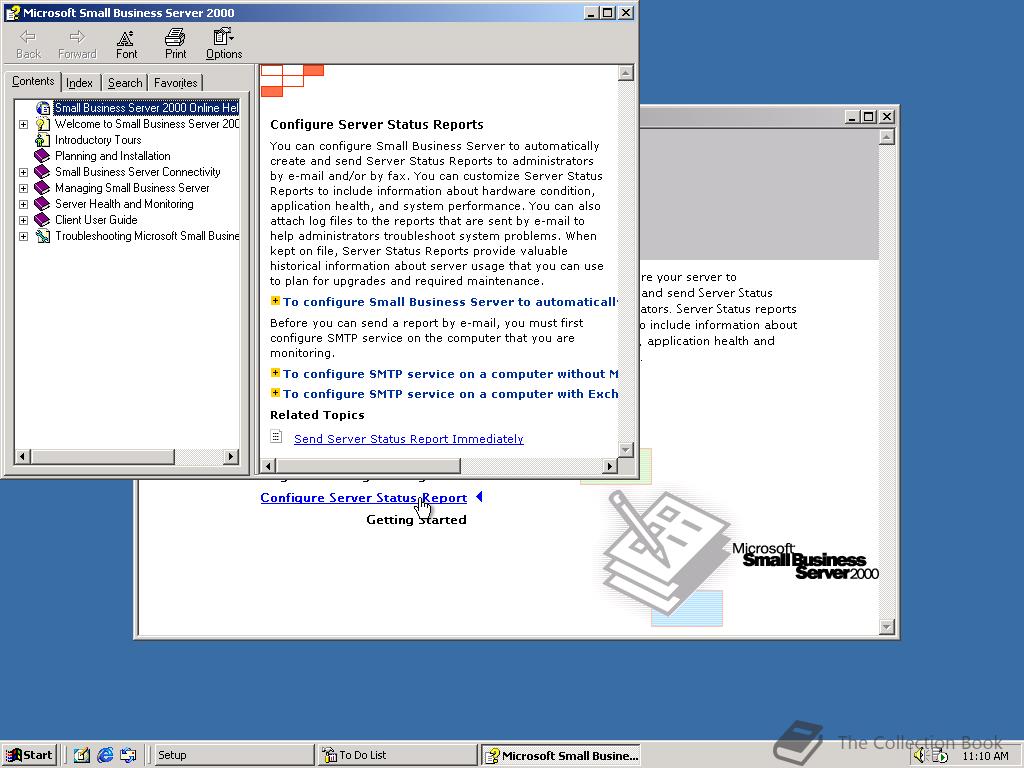Click the Client User Guide book icon
The height and width of the screenshot is (768, 1024).
click(x=42, y=220)
